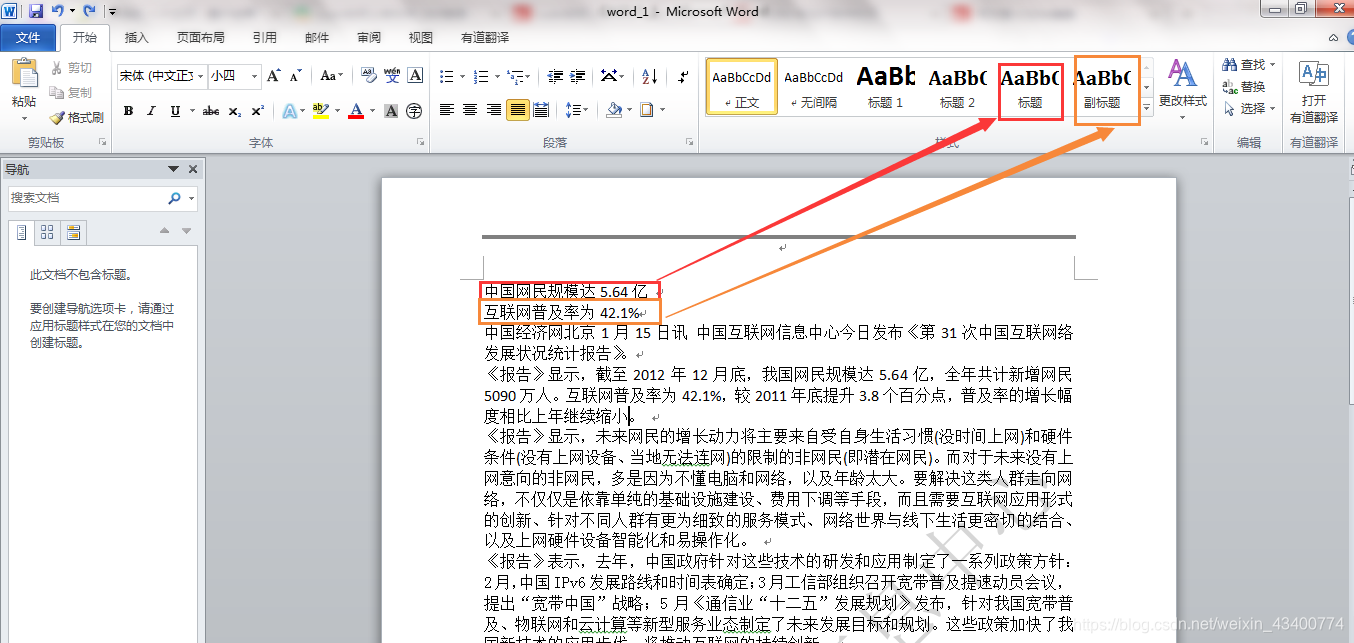
Task: Click the Text Effects glowing A icon
Action: pyautogui.click(x=288, y=111)
